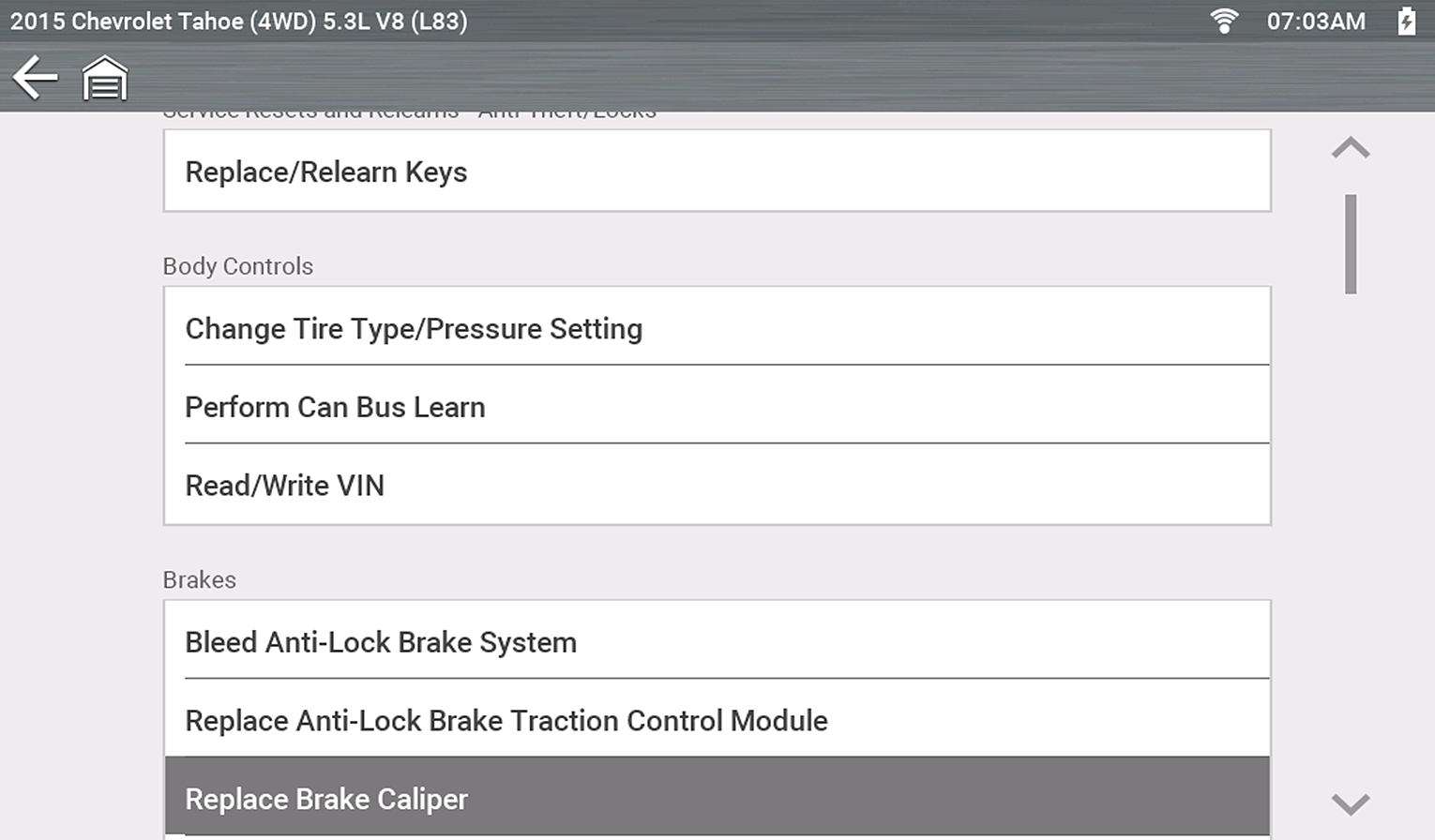
Task: Select the home icon
Action: [x=104, y=78]
